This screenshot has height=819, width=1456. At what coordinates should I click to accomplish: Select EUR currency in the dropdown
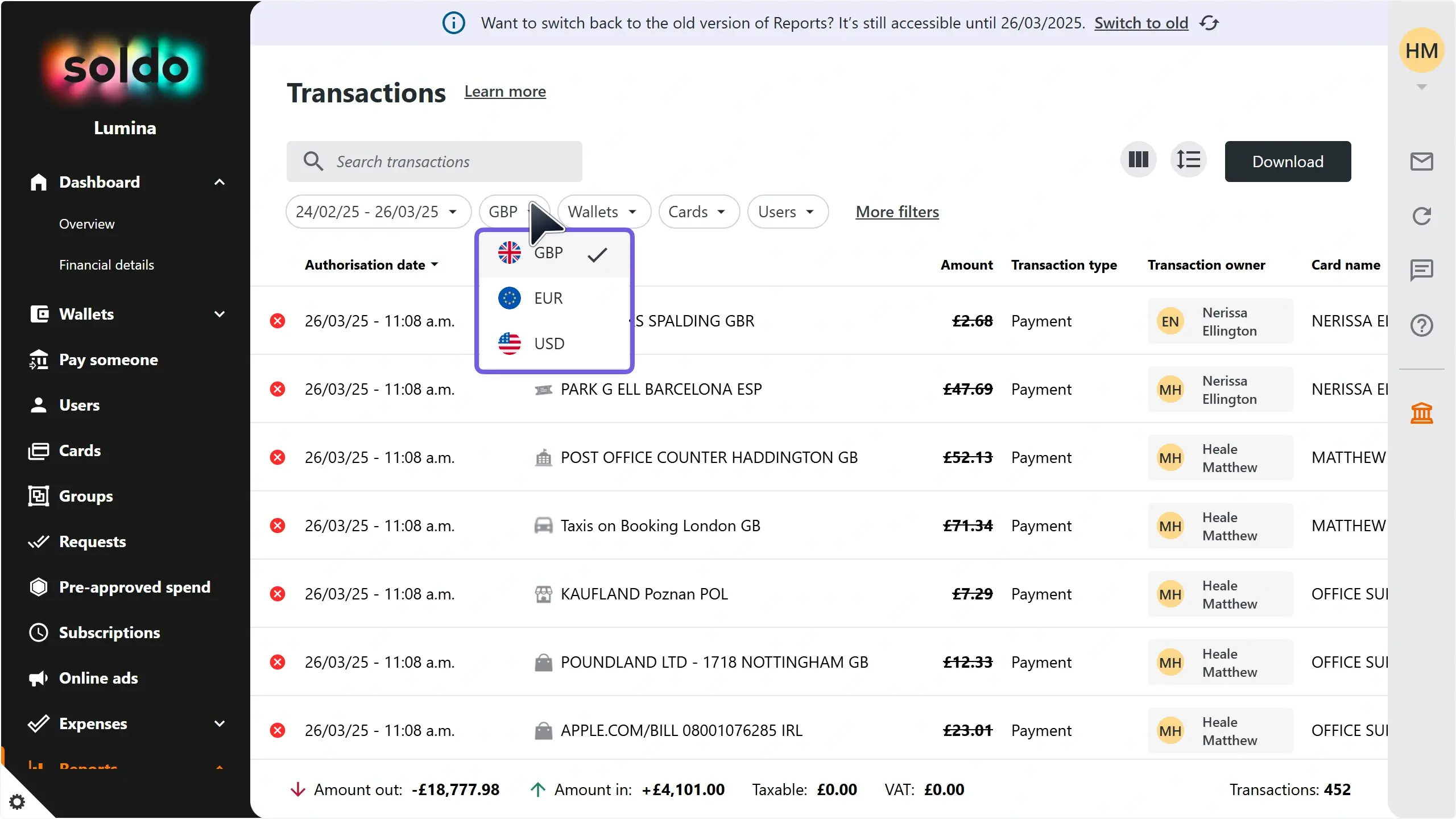547,297
